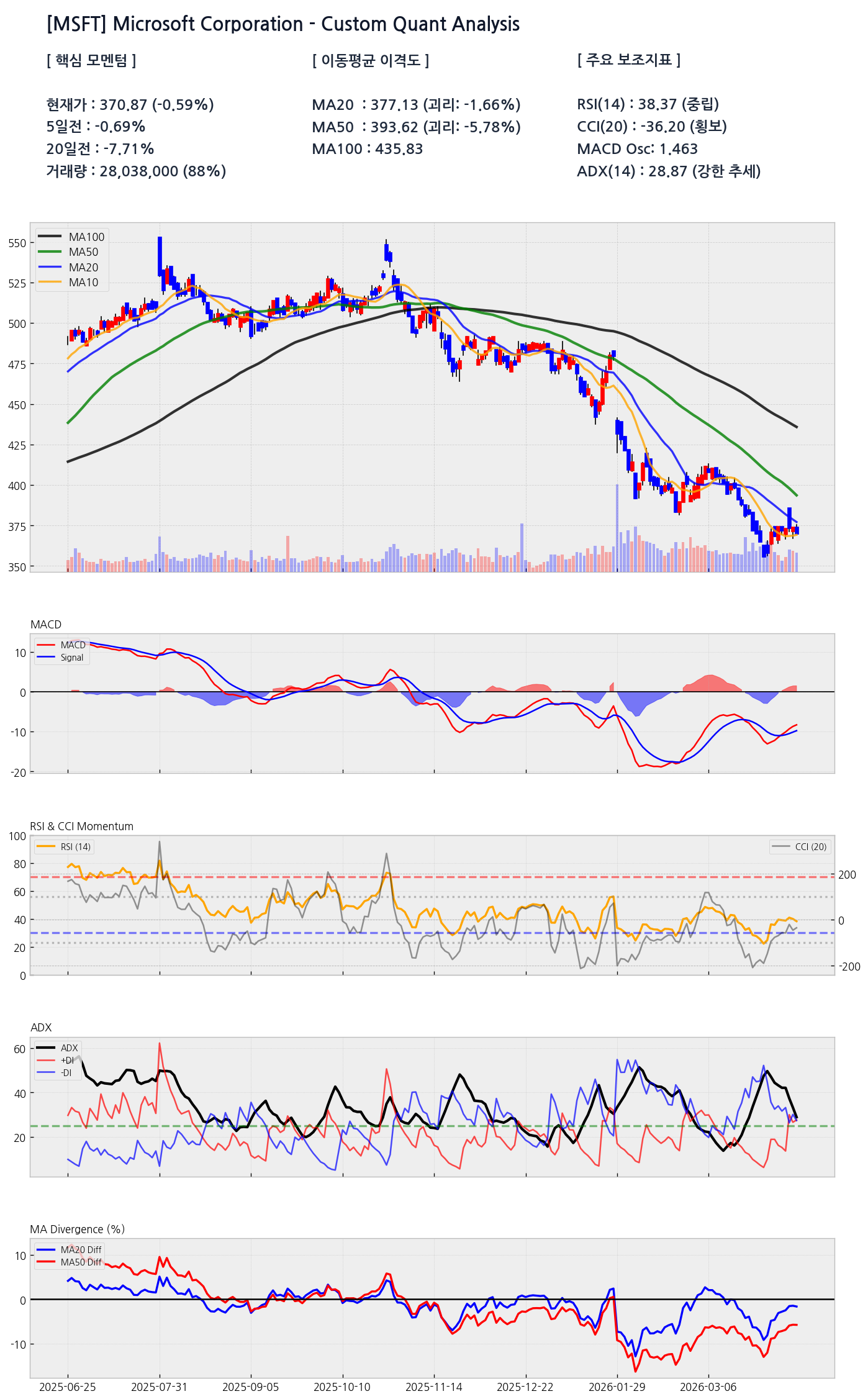
Task: Click the last candlestick at chart's right edge
Action: coord(797,530)
